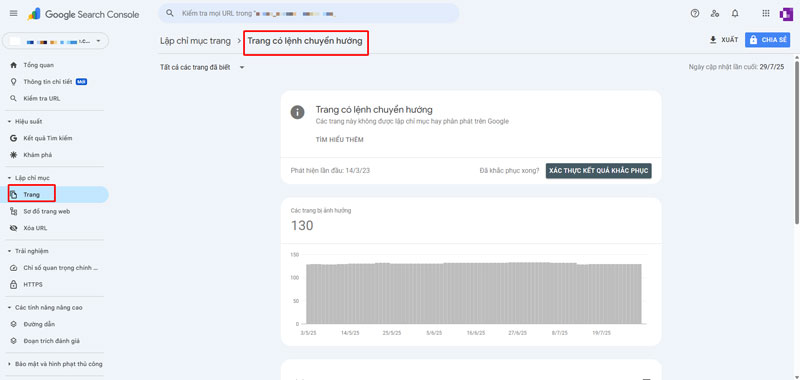Open user and permissions settings icon

(x=715, y=14)
